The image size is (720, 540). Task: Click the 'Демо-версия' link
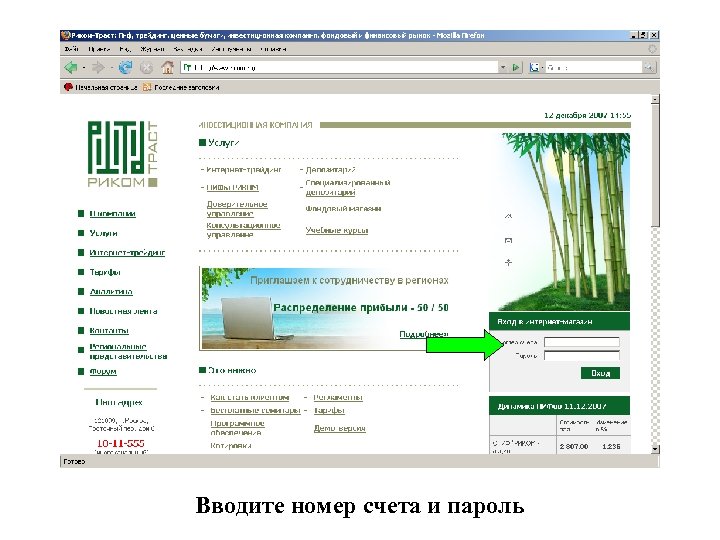340,428
